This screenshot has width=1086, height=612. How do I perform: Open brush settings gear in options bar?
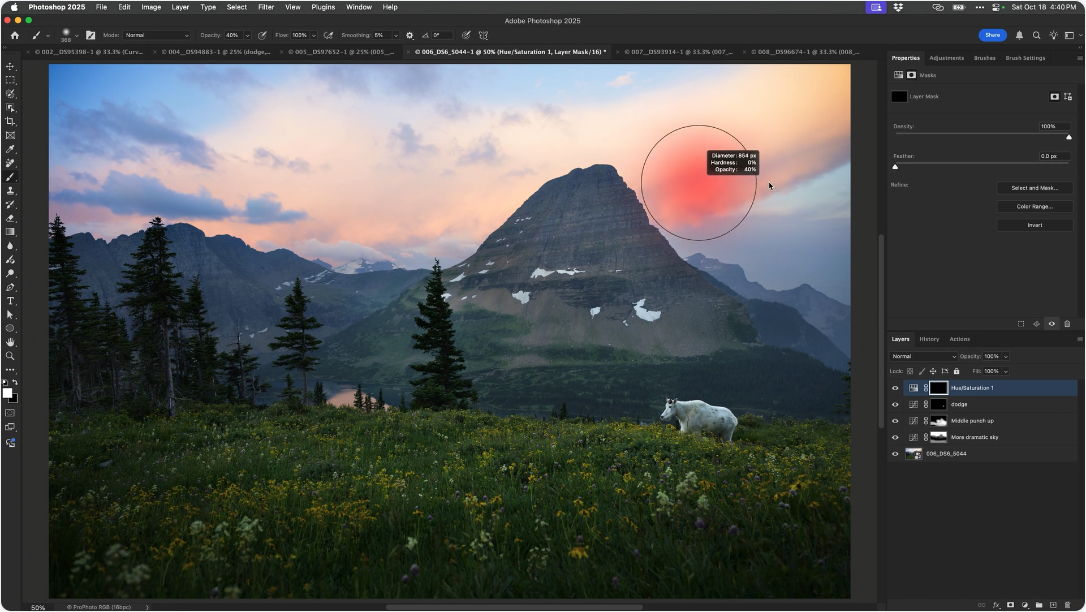409,35
